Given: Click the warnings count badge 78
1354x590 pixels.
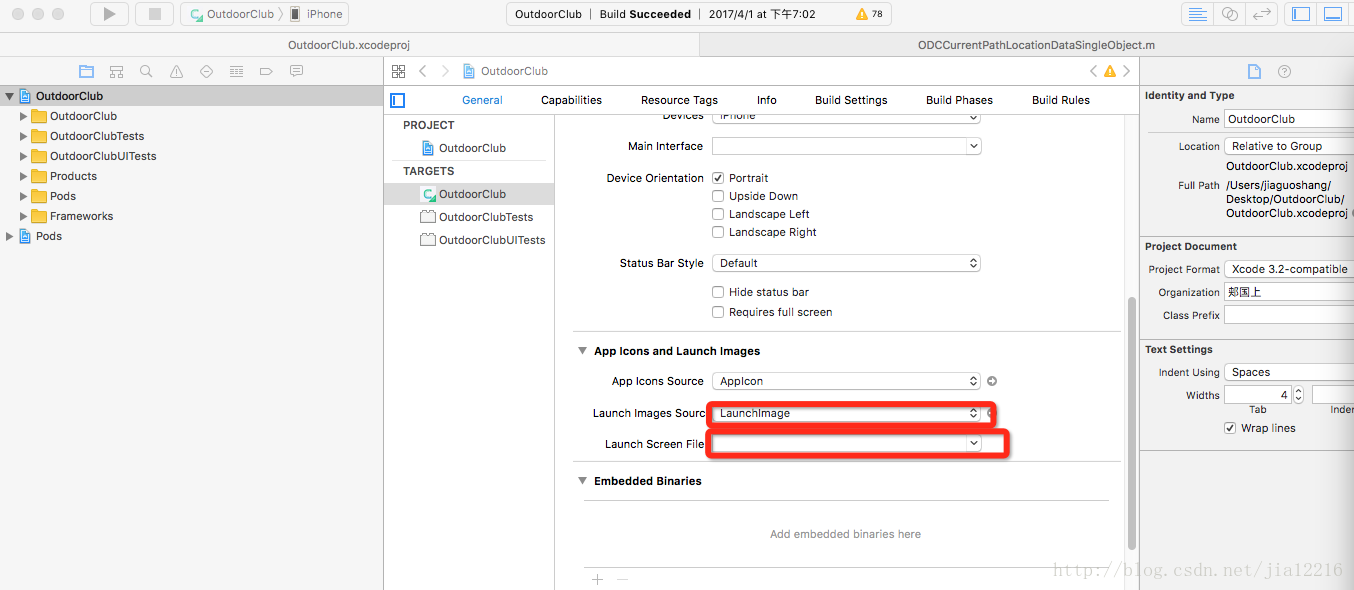Looking at the screenshot, I should tap(870, 14).
